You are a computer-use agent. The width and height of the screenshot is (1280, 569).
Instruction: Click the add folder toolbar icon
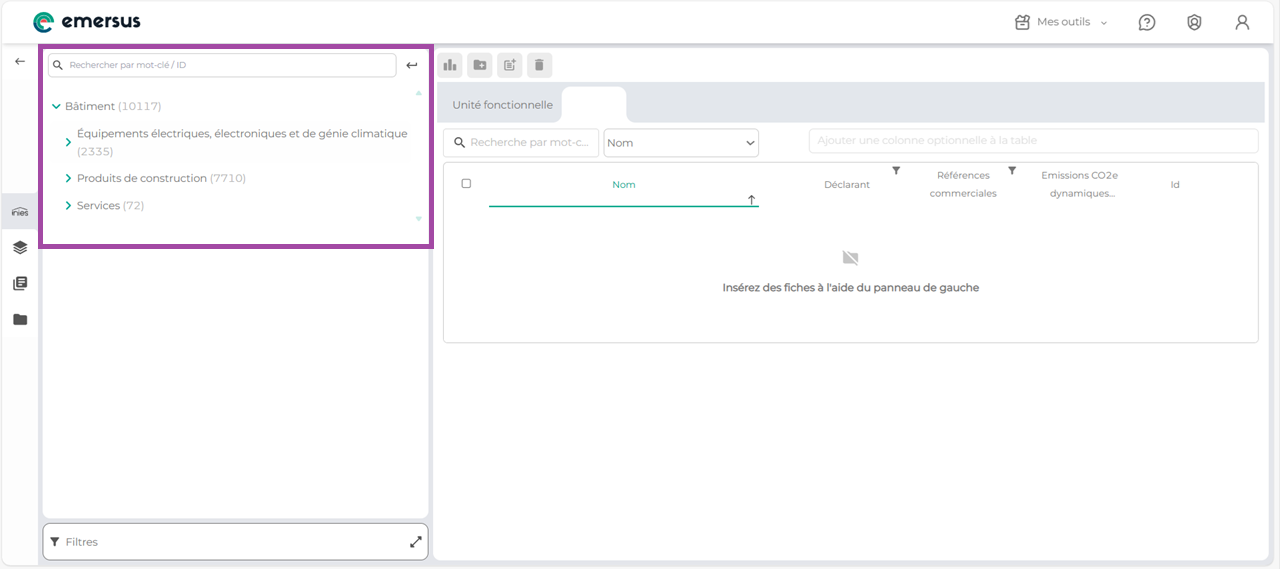pos(480,65)
